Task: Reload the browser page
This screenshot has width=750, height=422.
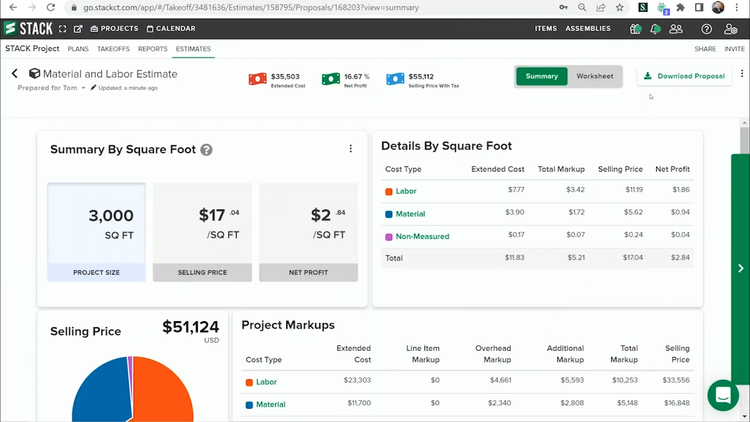Action: [x=51, y=8]
